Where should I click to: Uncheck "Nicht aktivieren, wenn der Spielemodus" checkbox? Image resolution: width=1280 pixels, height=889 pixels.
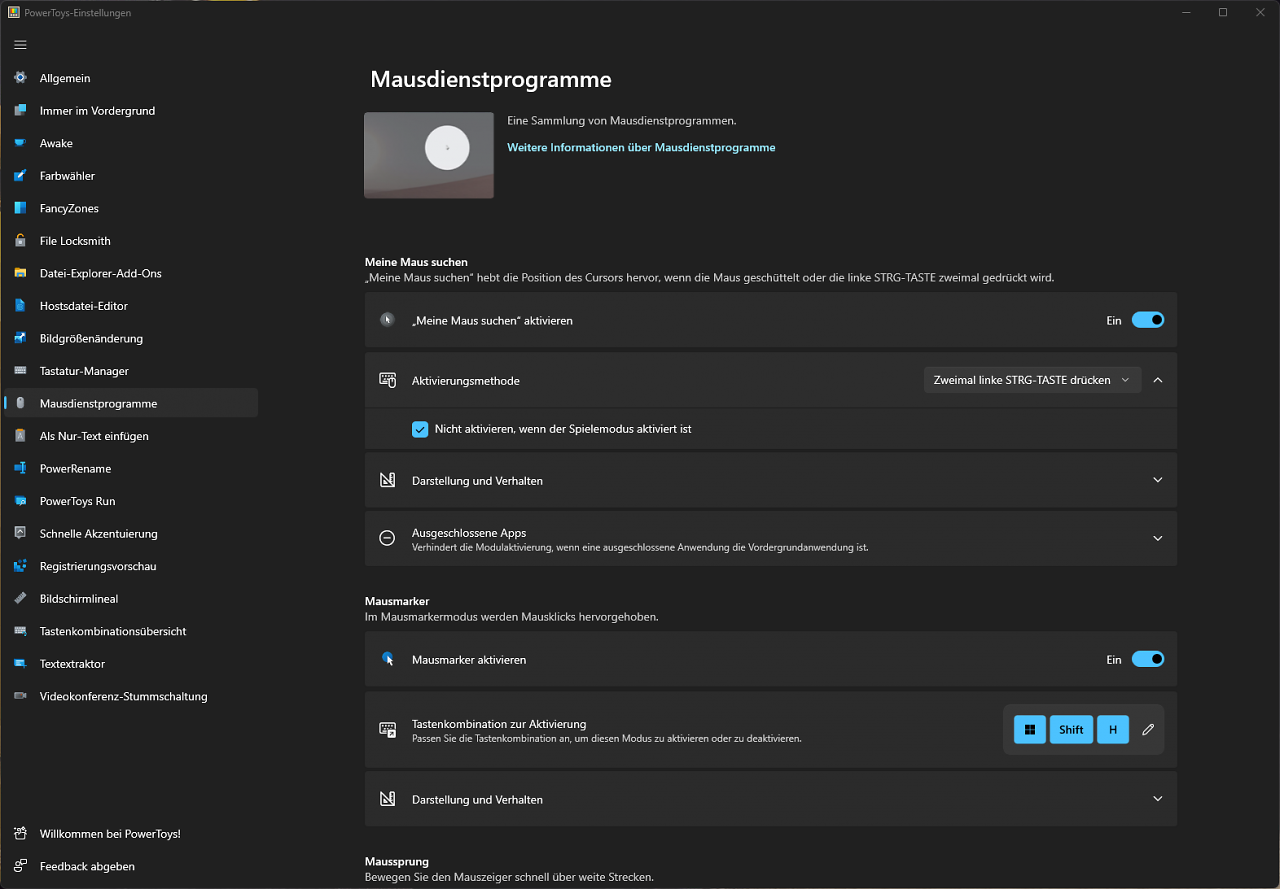pyautogui.click(x=420, y=429)
